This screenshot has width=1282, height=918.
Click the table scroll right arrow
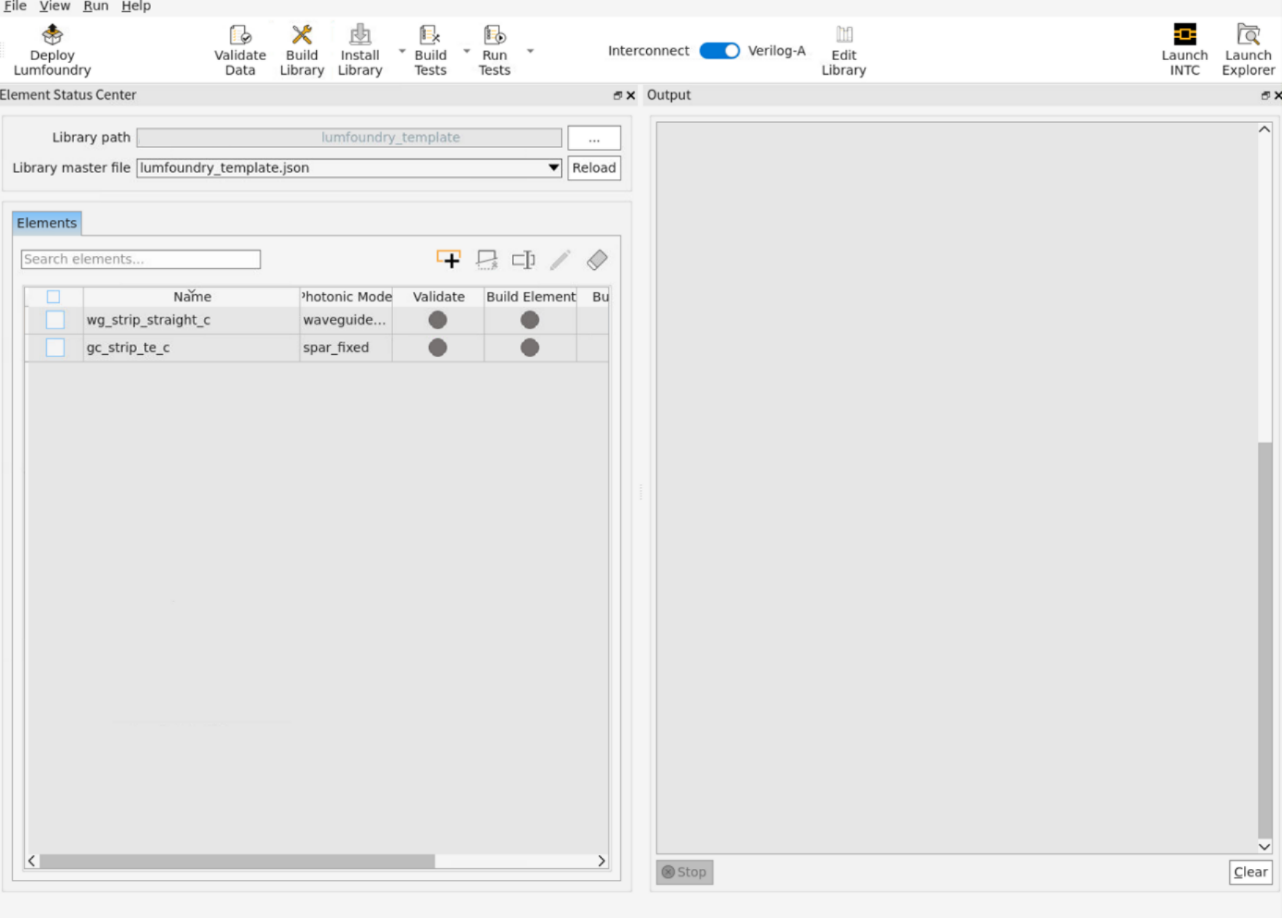click(601, 861)
